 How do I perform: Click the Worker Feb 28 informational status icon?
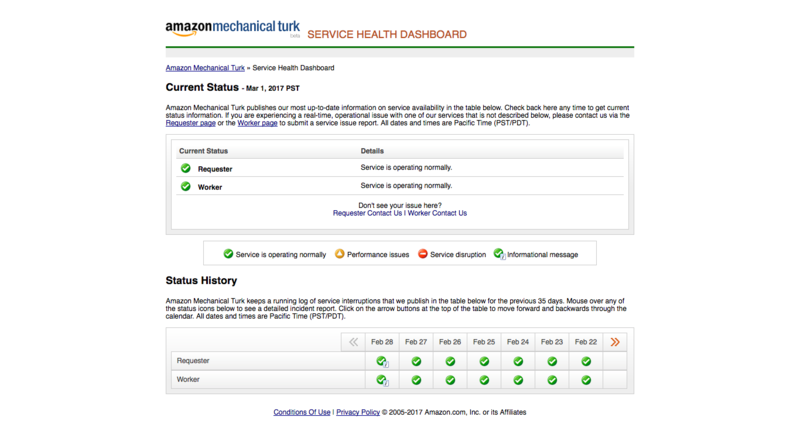[x=382, y=380]
